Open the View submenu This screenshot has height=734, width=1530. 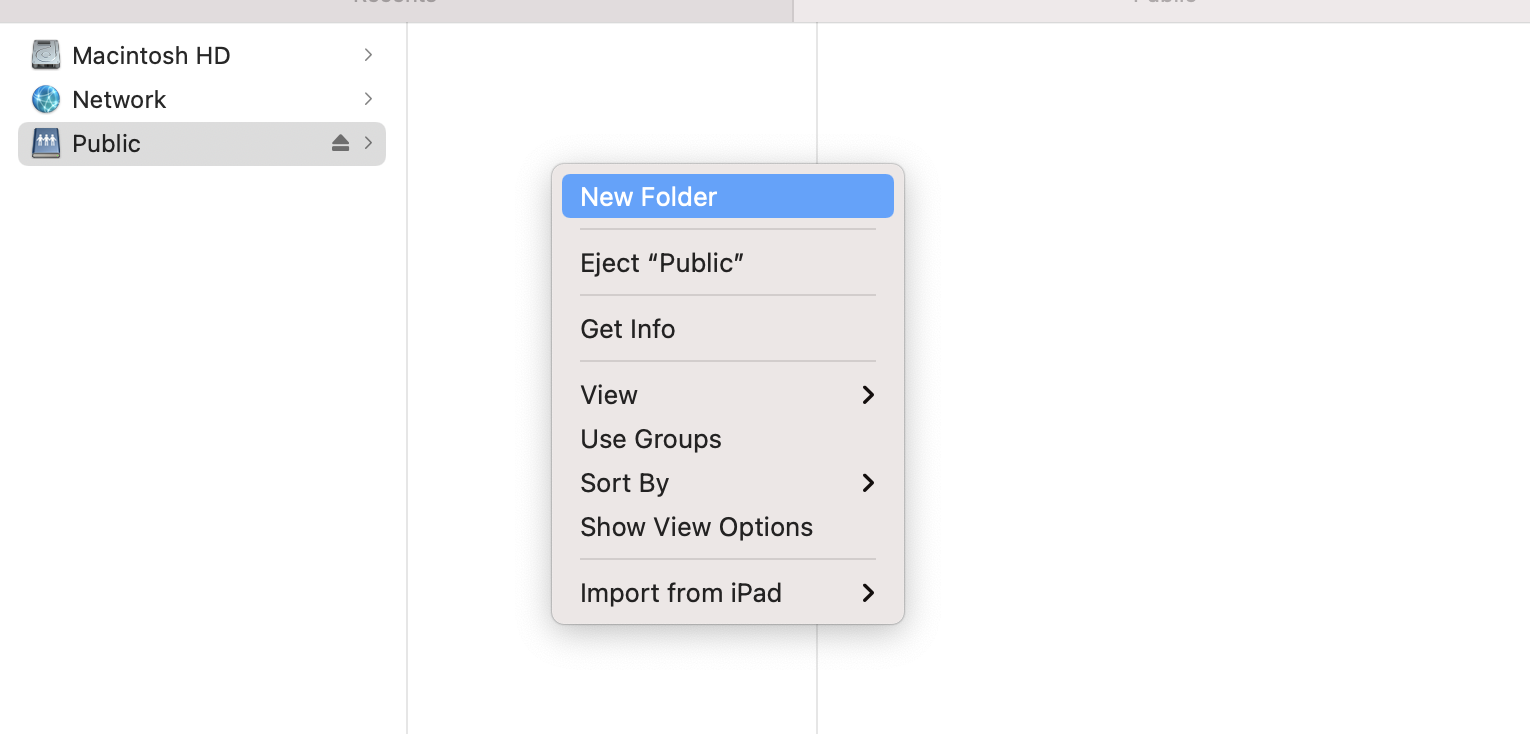pos(728,395)
